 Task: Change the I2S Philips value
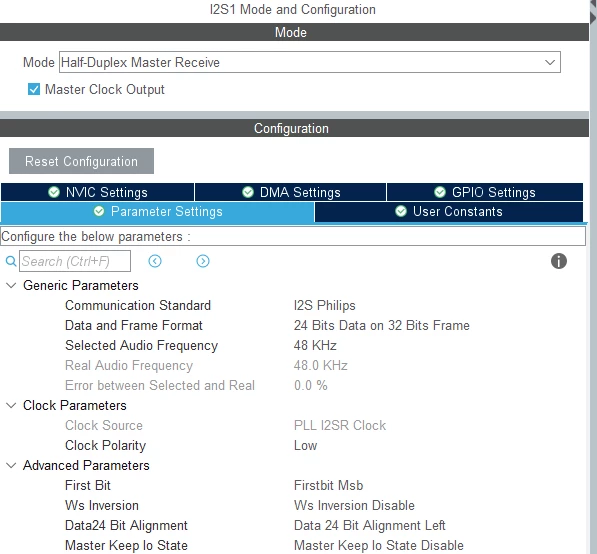coord(324,305)
